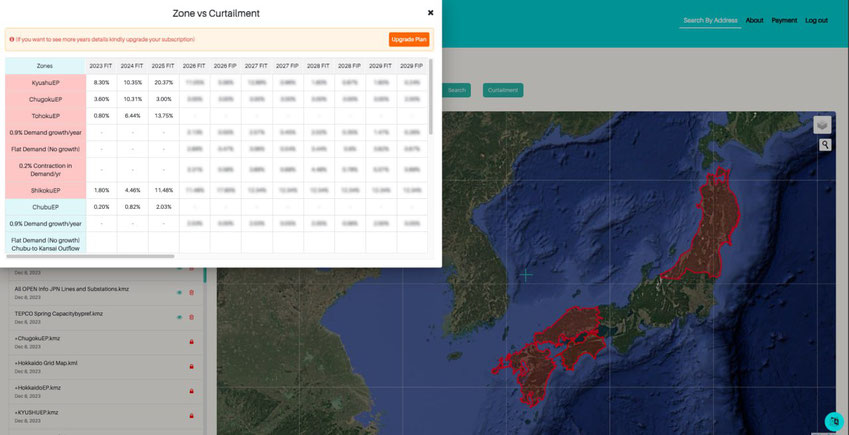Select the +ChugokuEP.kmz file entry
Viewport: 849px width, 435px height.
tap(37, 338)
